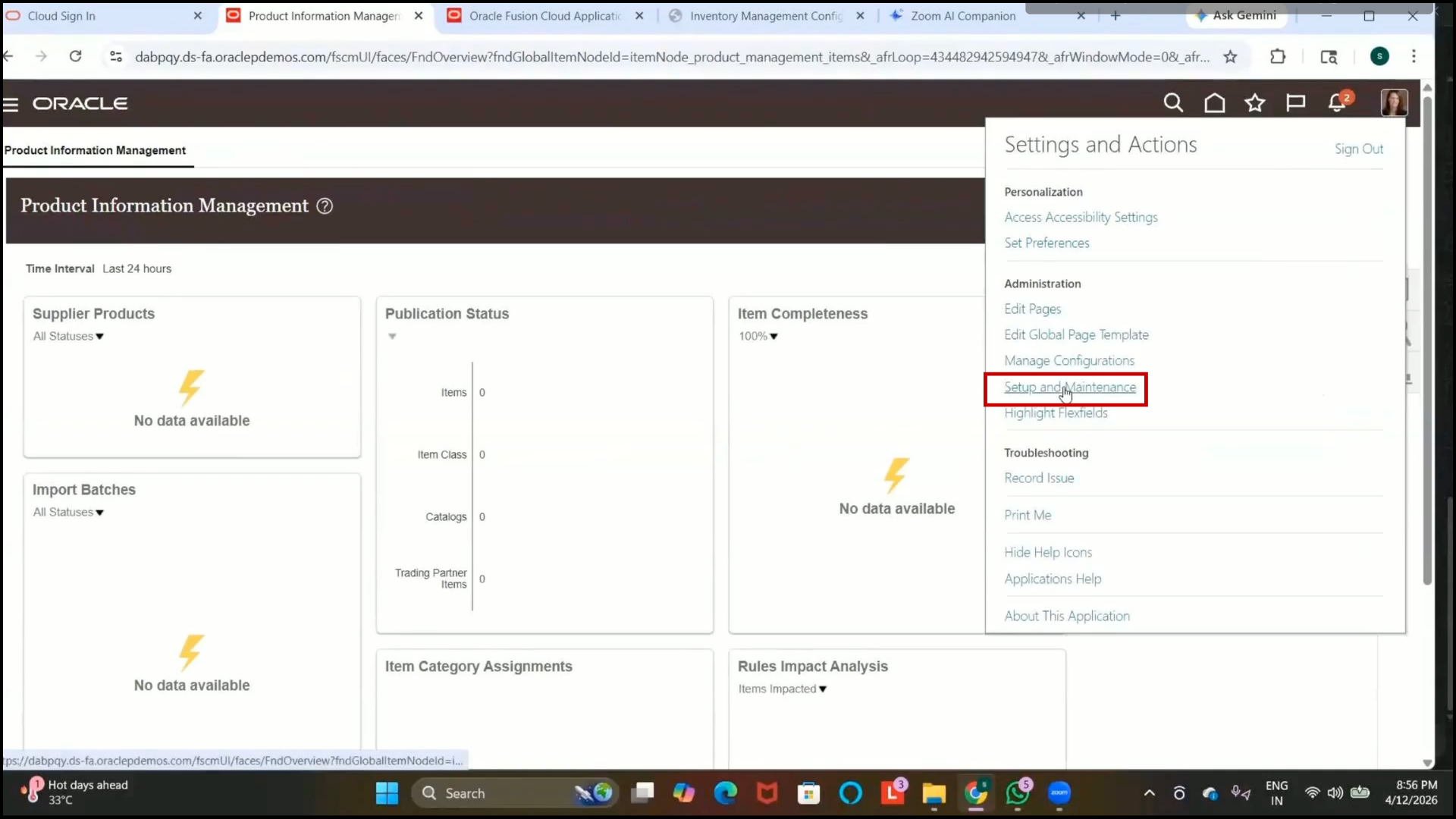Reload the page in Chrome

(x=75, y=56)
